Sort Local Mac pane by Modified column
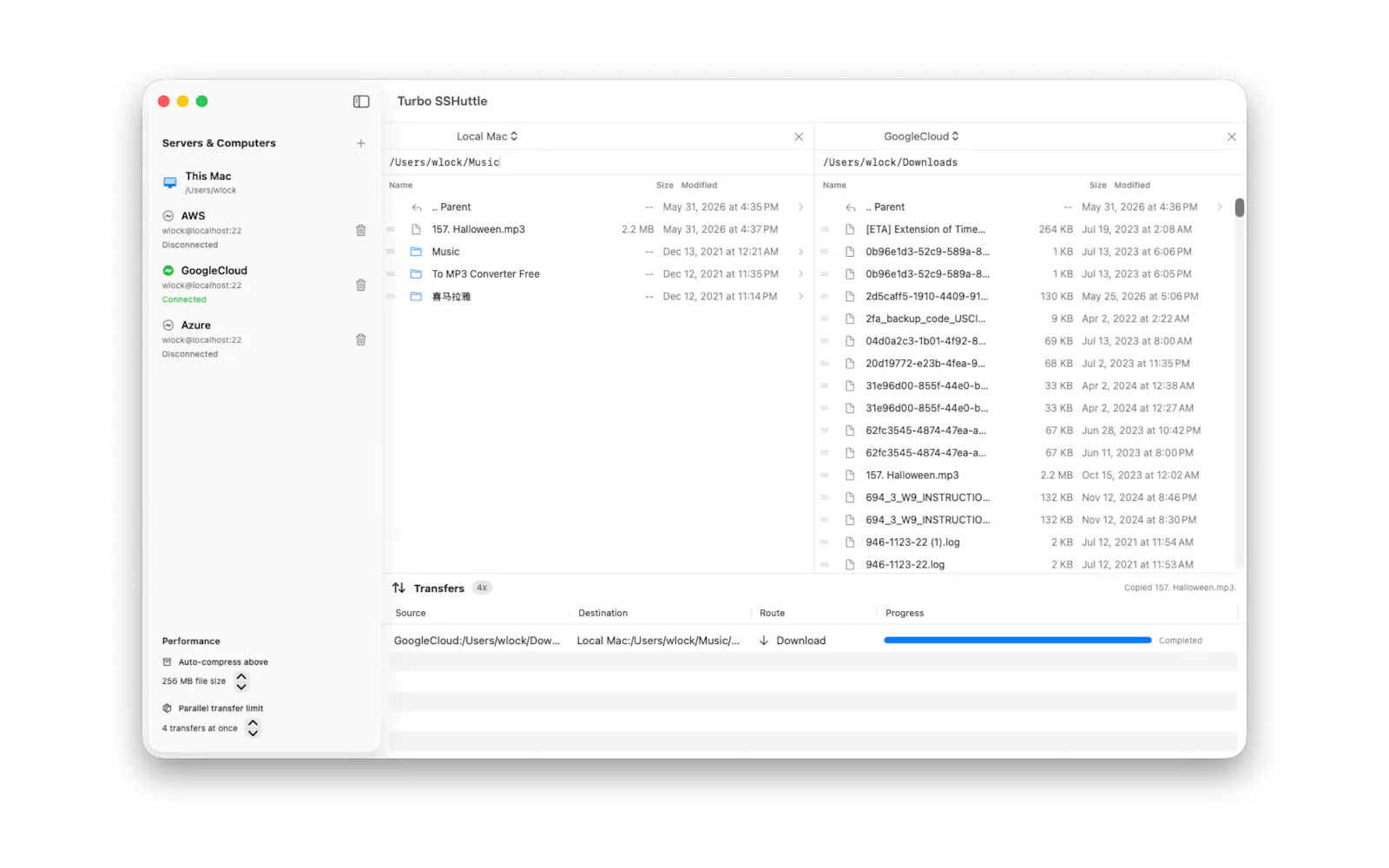 click(699, 186)
